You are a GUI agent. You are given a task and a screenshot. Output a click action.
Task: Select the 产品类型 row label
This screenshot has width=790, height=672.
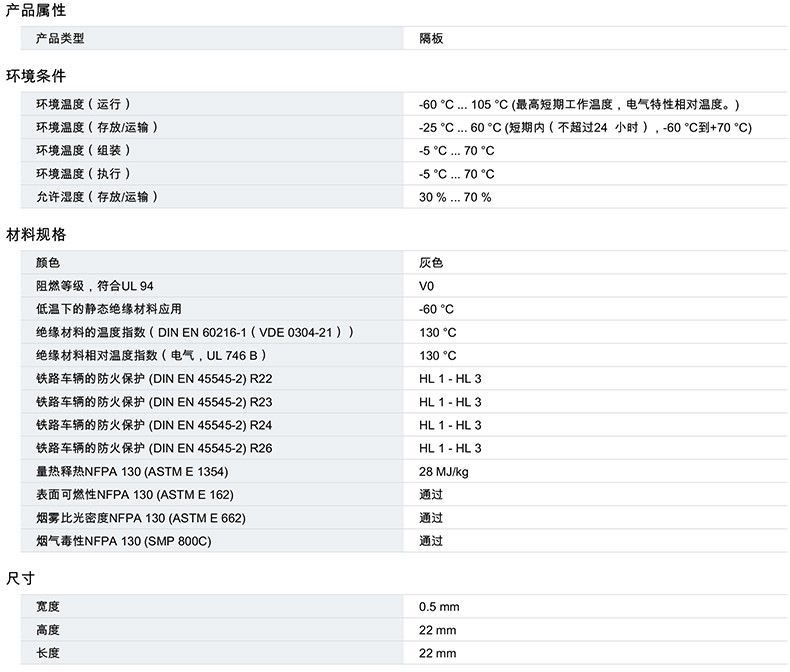pos(60,38)
